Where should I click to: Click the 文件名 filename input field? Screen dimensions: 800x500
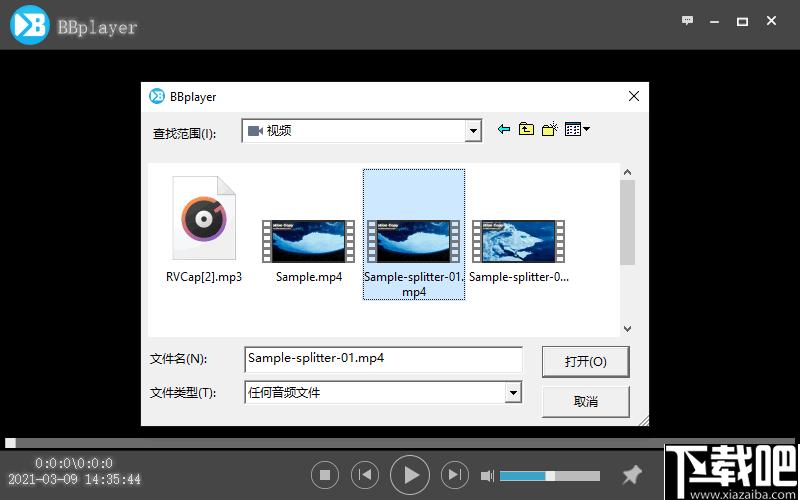(x=383, y=358)
